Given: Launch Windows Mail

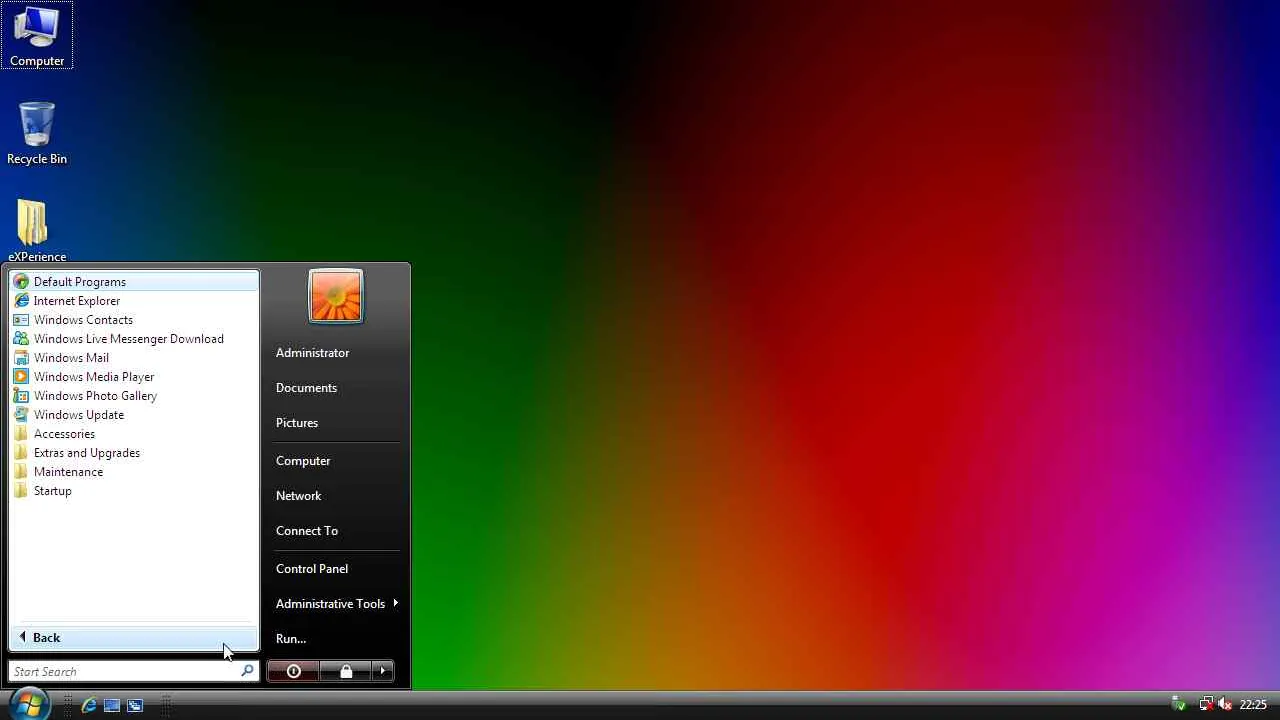Looking at the screenshot, I should (x=134, y=358).
